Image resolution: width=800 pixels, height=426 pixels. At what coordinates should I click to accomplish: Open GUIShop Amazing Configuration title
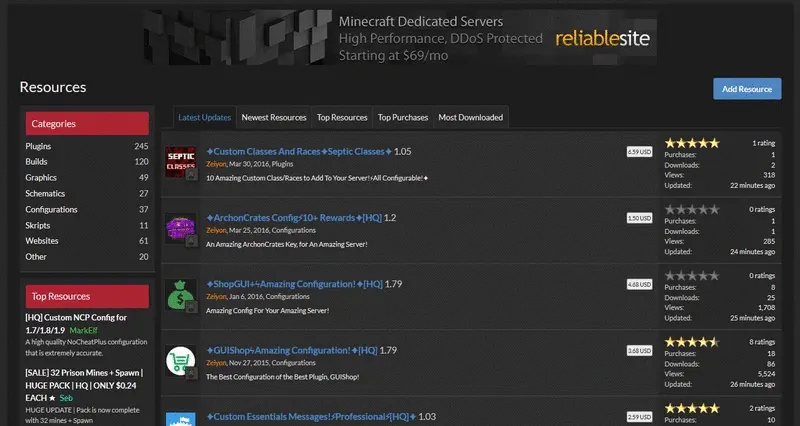click(x=292, y=350)
